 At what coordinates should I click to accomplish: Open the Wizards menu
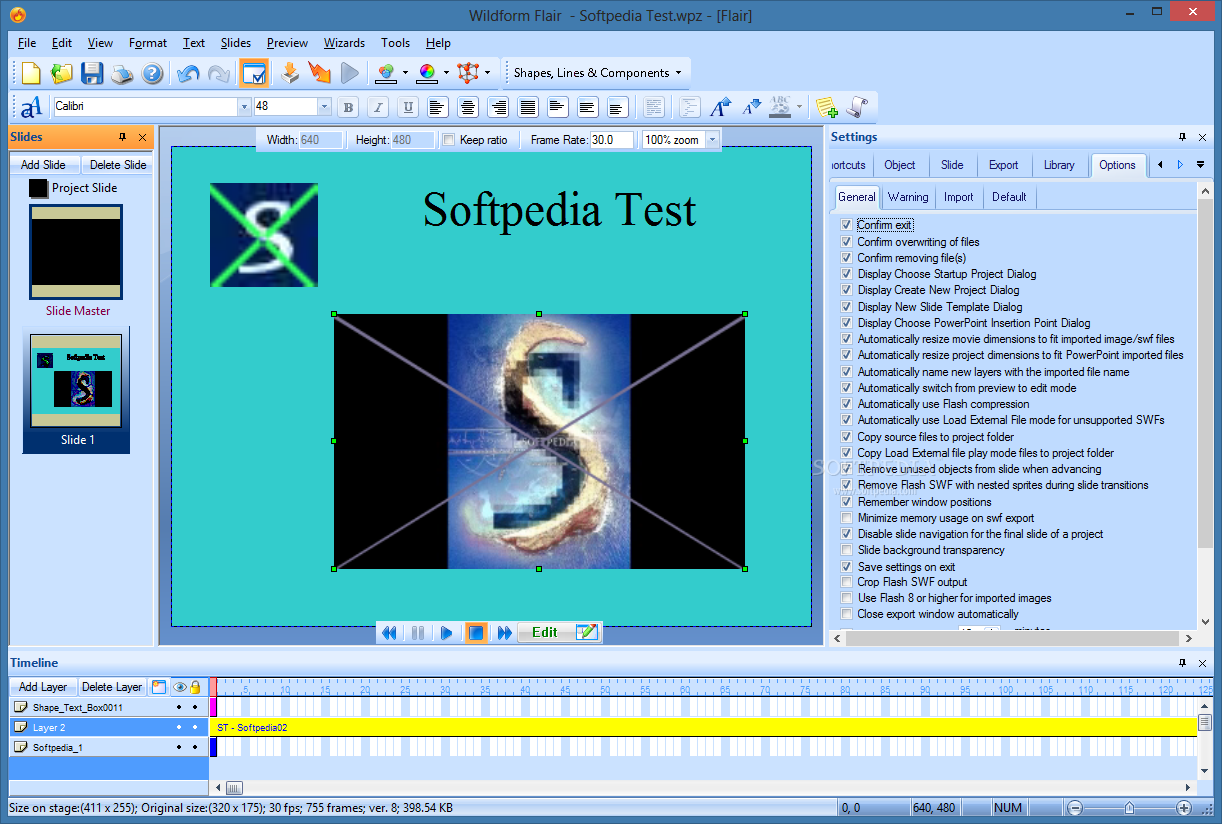pyautogui.click(x=344, y=43)
